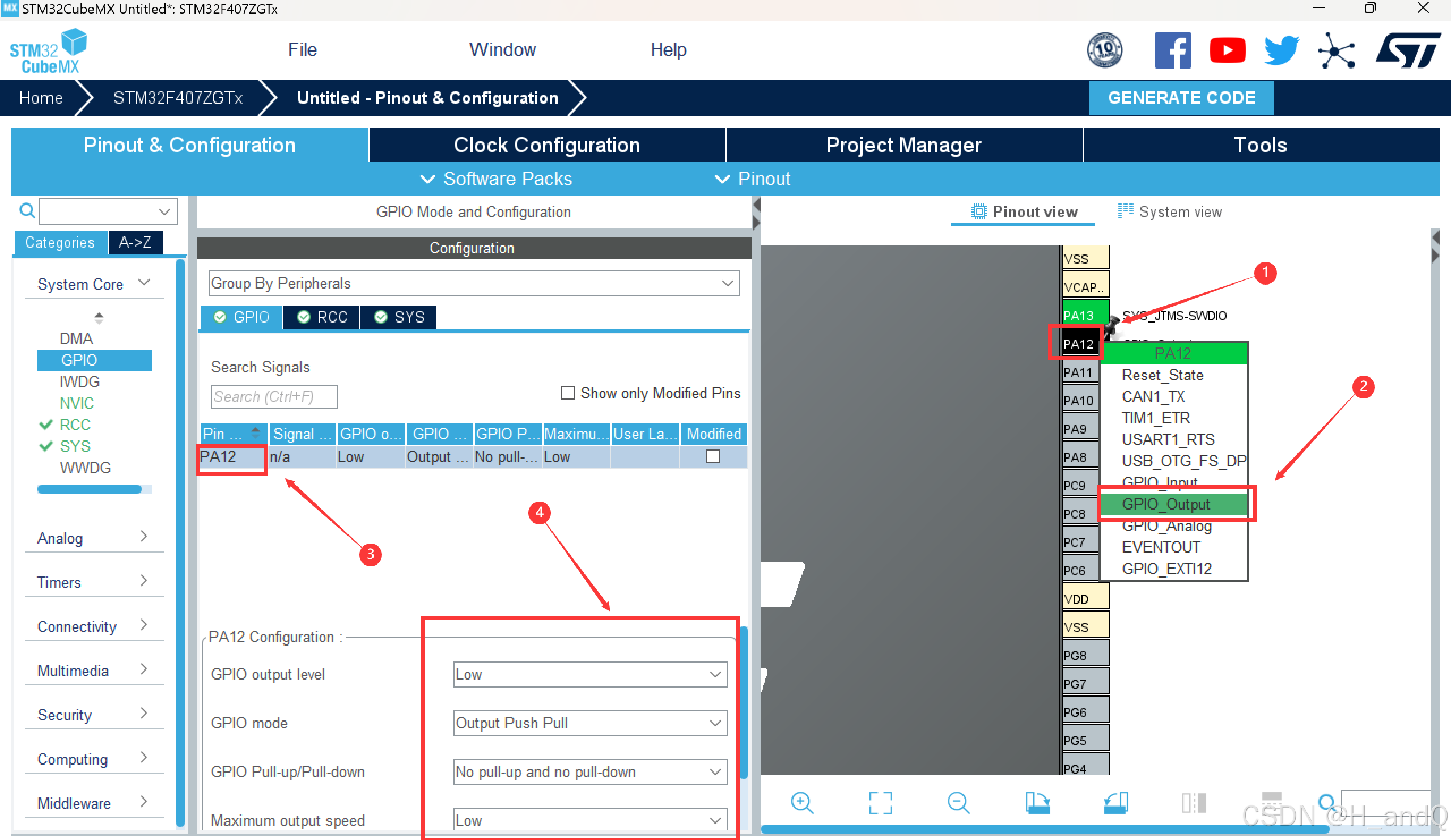Select the SYS configuration tab
The height and width of the screenshot is (840, 1451).
coord(399,317)
